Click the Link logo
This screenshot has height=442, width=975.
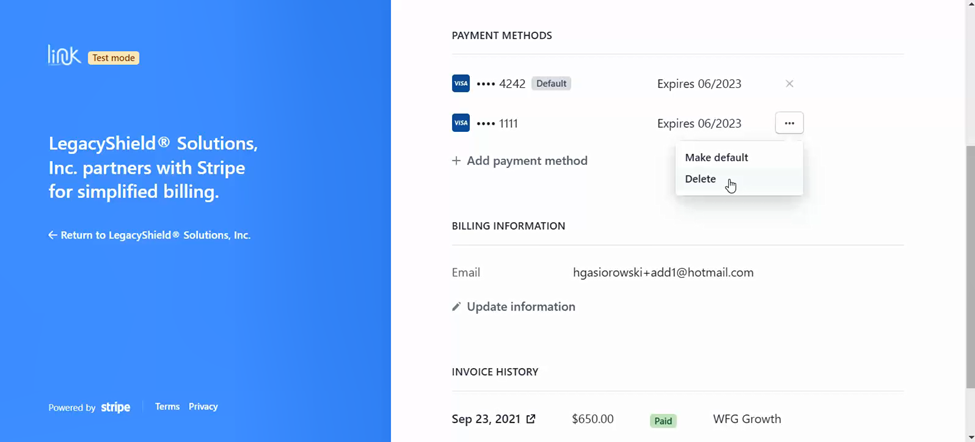(65, 55)
